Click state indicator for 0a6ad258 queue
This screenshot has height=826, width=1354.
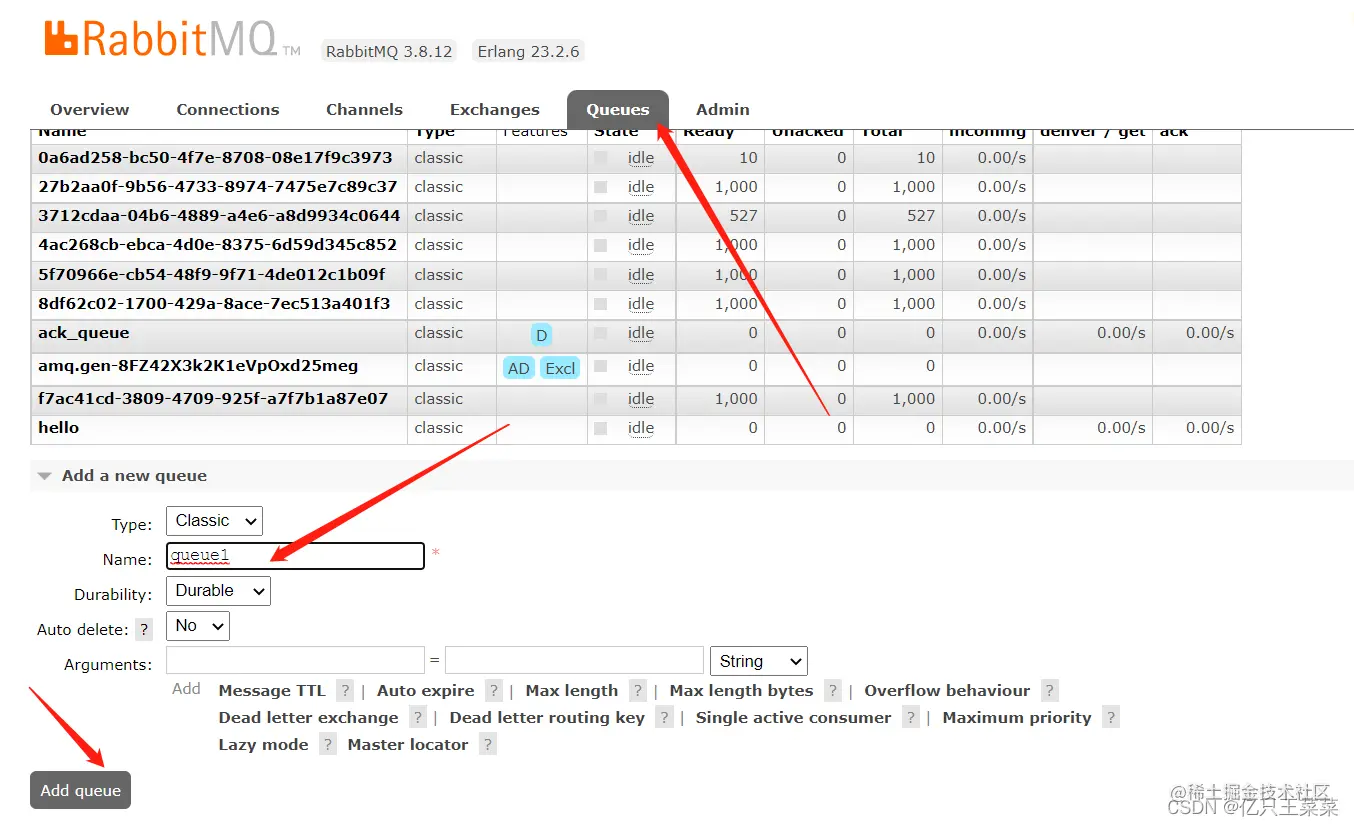tap(600, 157)
